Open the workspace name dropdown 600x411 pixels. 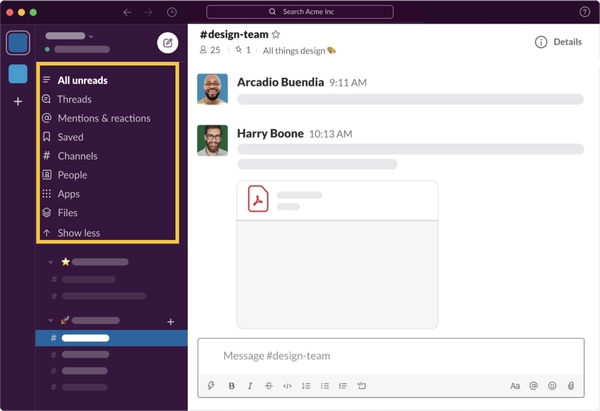tap(69, 36)
